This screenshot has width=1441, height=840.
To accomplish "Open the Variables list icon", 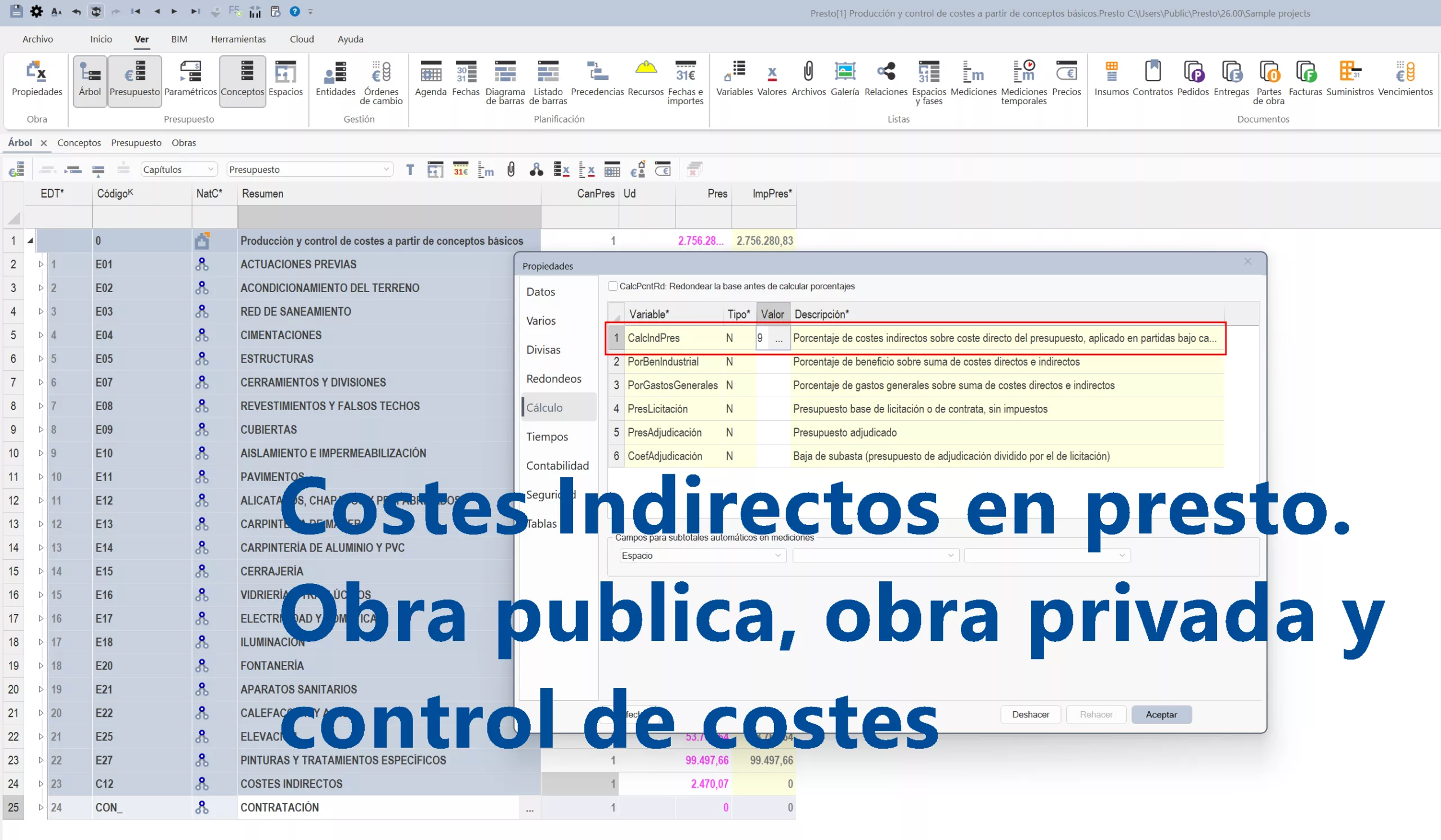I will (x=734, y=79).
